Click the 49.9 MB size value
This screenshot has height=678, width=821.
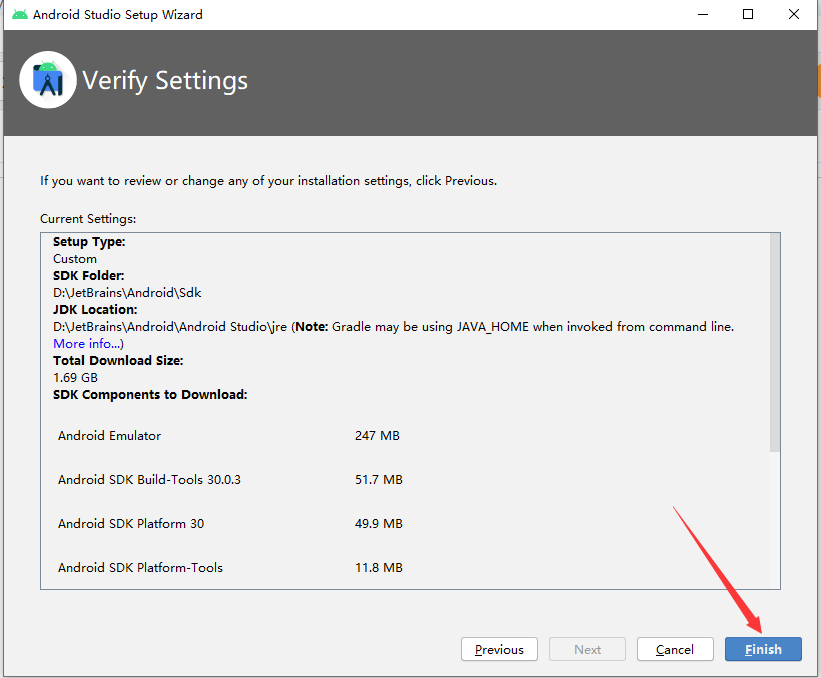click(x=379, y=524)
